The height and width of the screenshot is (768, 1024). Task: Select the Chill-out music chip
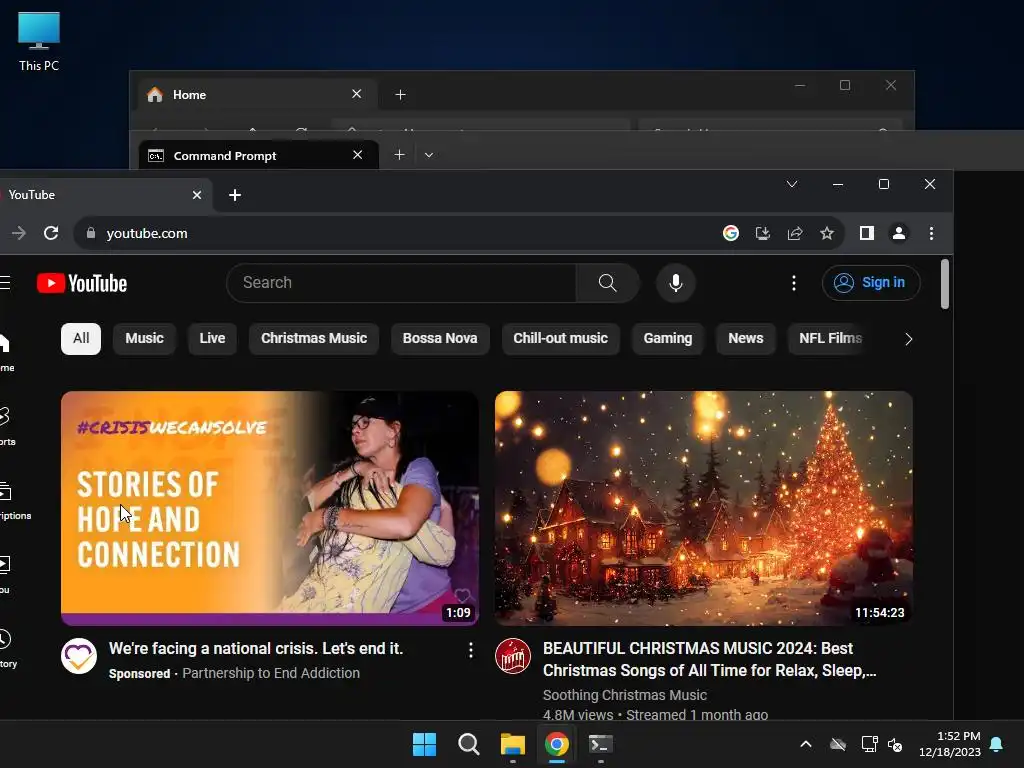[560, 338]
